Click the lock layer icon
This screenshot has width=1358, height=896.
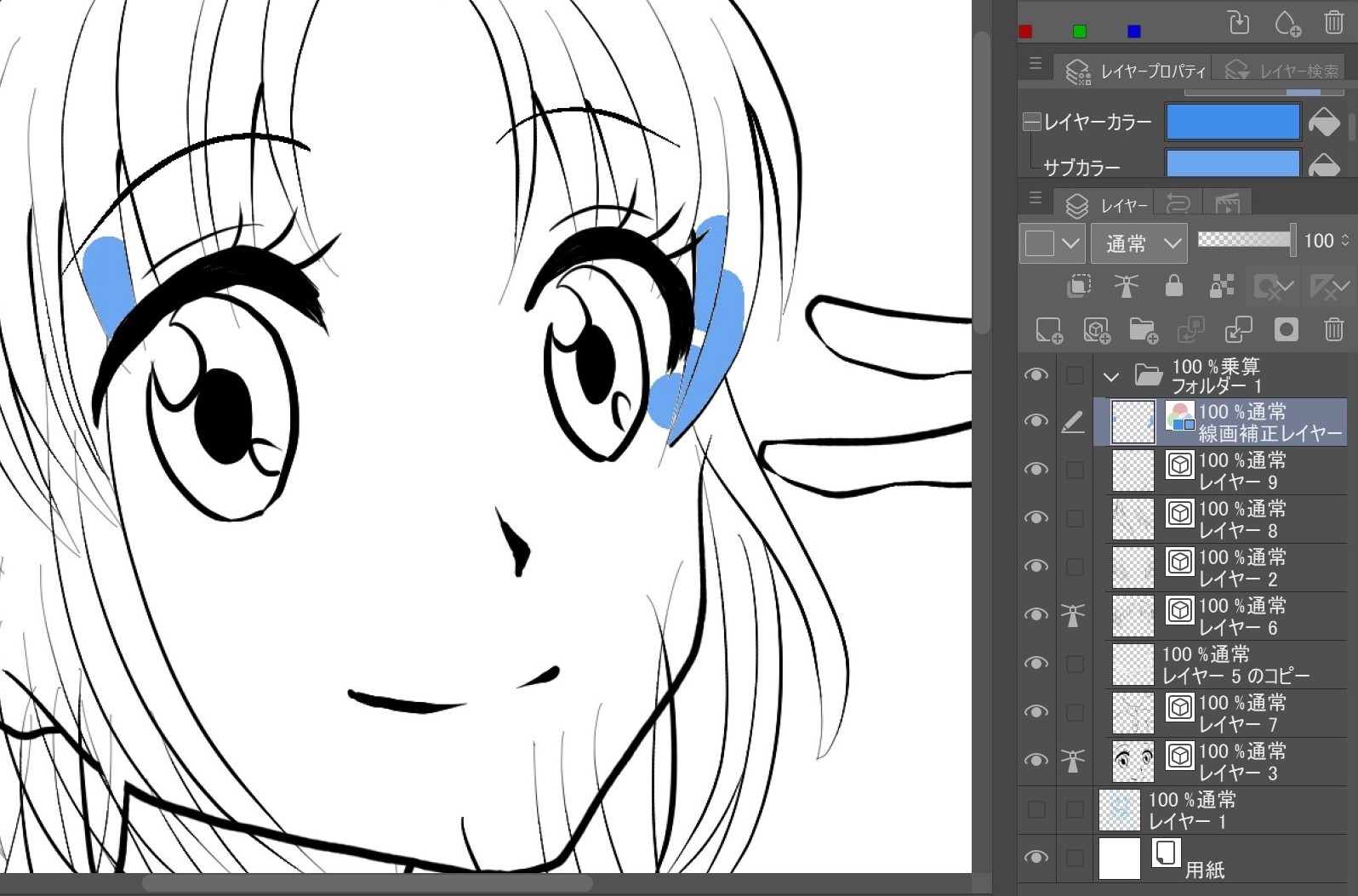1174,286
